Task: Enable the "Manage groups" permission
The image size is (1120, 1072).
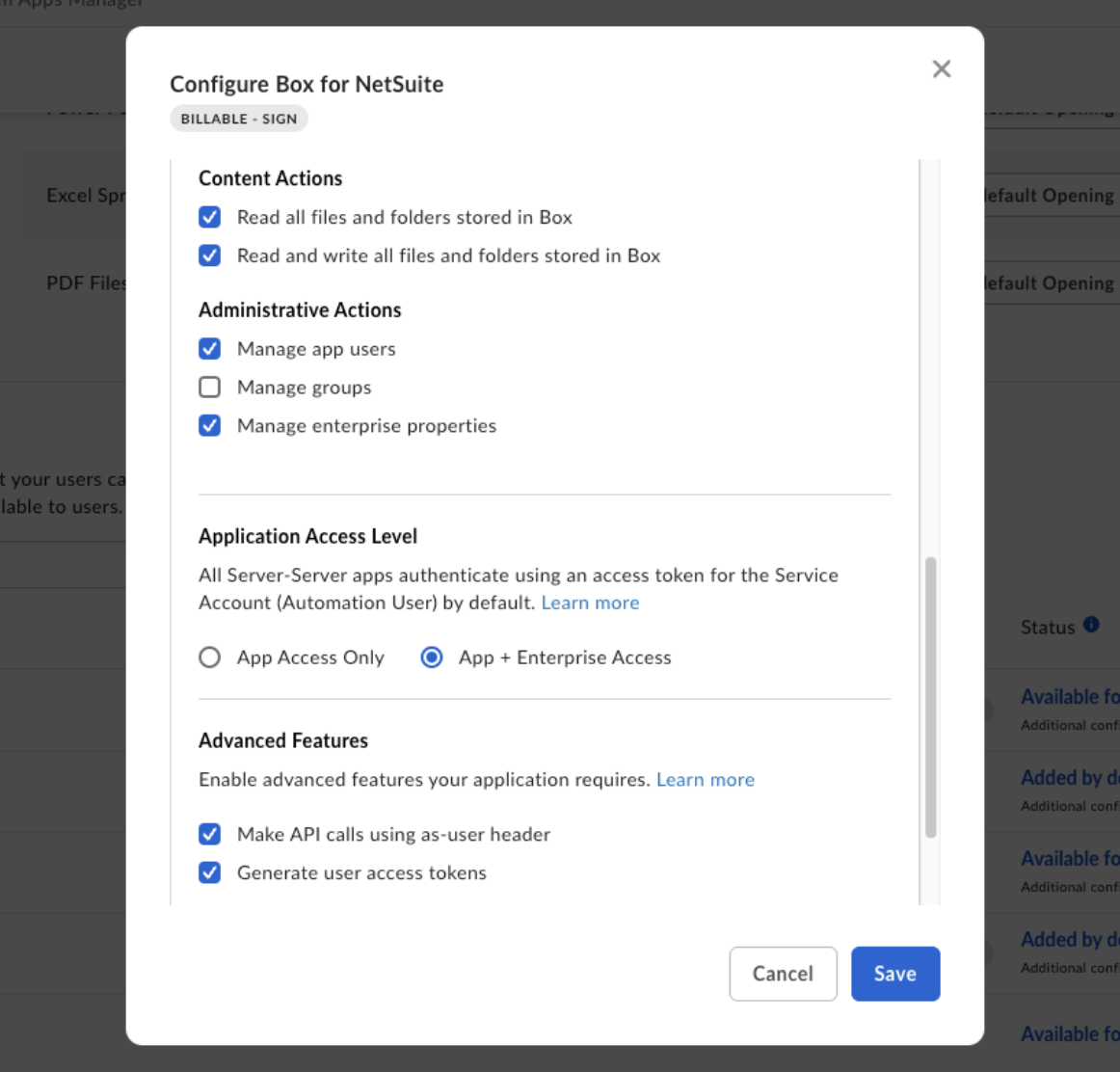Action: (210, 388)
